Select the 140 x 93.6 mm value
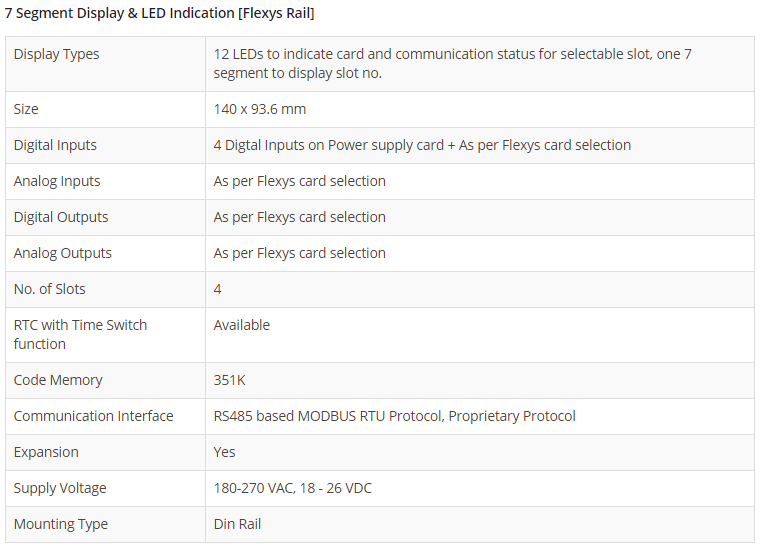This screenshot has height=551, width=760. [x=260, y=109]
